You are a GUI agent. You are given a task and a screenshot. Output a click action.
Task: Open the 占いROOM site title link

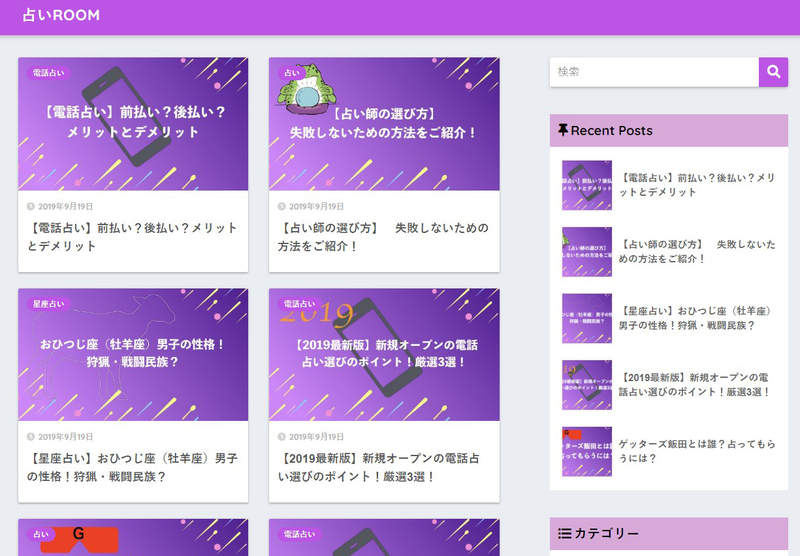pyautogui.click(x=61, y=16)
